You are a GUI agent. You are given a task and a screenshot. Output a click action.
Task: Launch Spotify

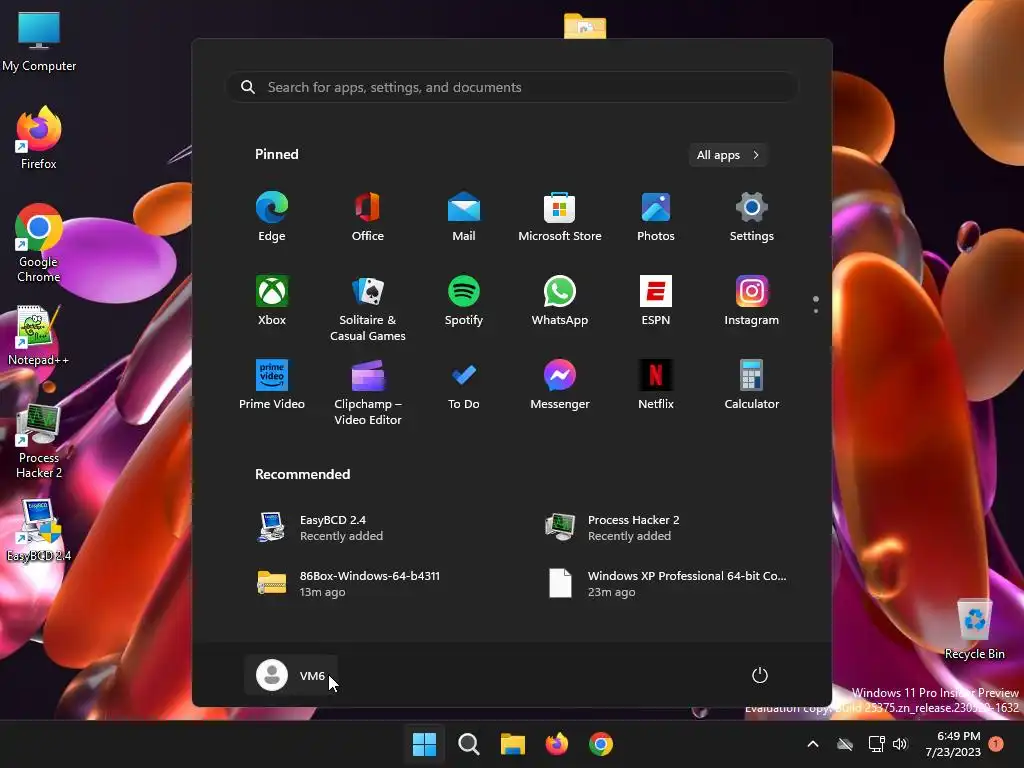click(464, 301)
